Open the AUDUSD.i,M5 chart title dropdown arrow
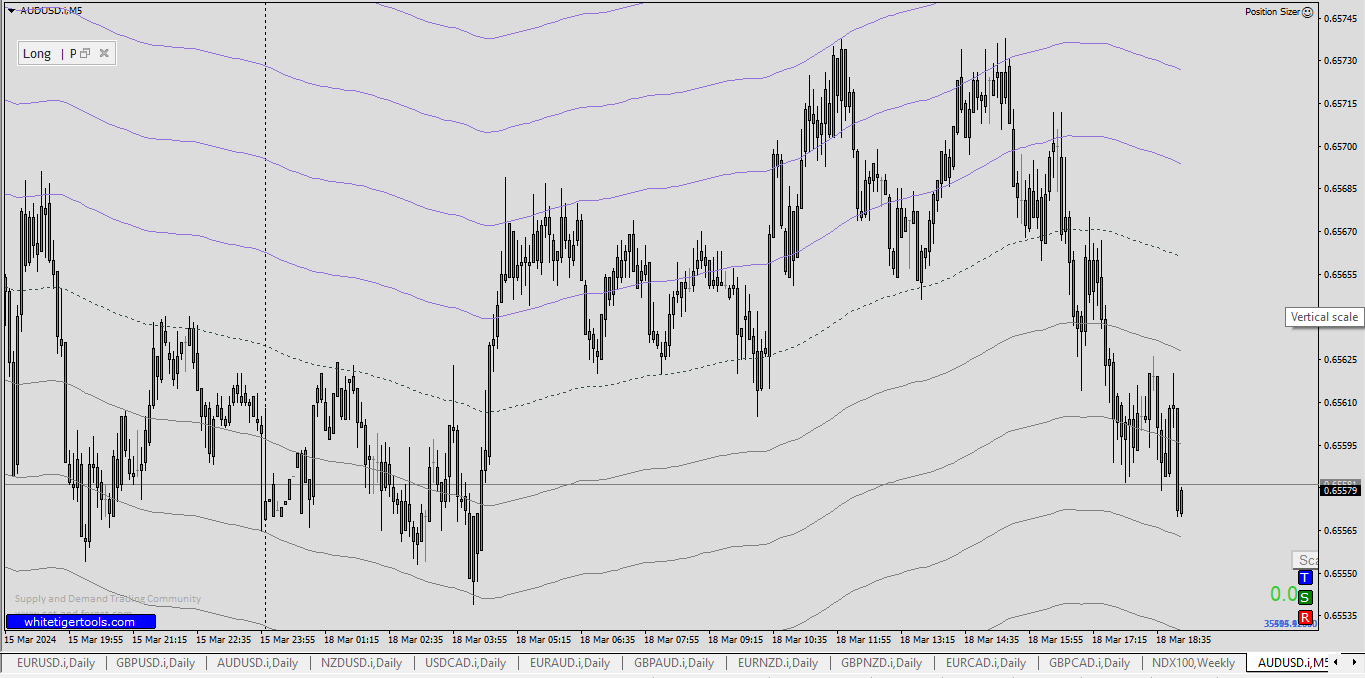This screenshot has height=678, width=1365. pyautogui.click(x=11, y=11)
